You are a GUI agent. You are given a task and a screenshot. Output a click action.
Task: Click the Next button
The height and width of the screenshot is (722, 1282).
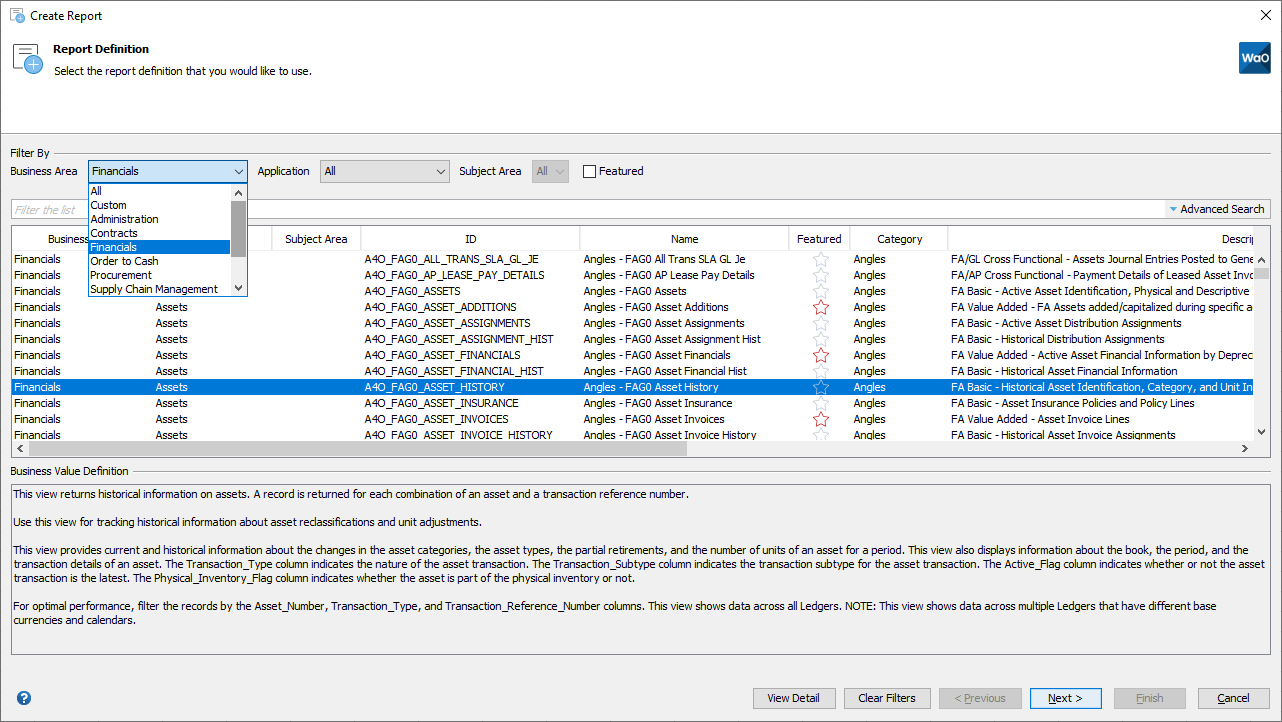pyautogui.click(x=1065, y=698)
